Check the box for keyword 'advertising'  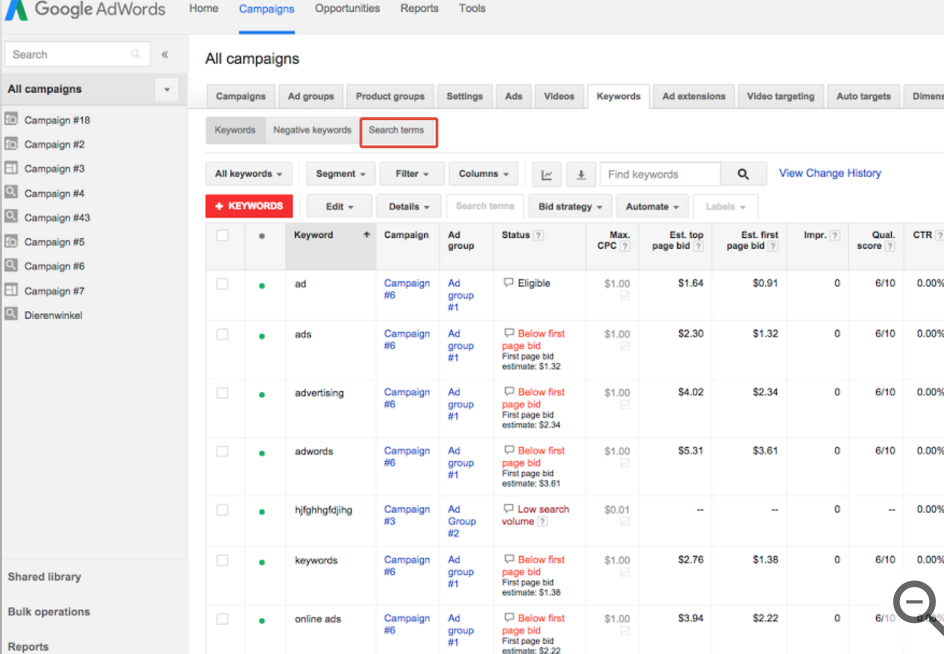(222, 393)
